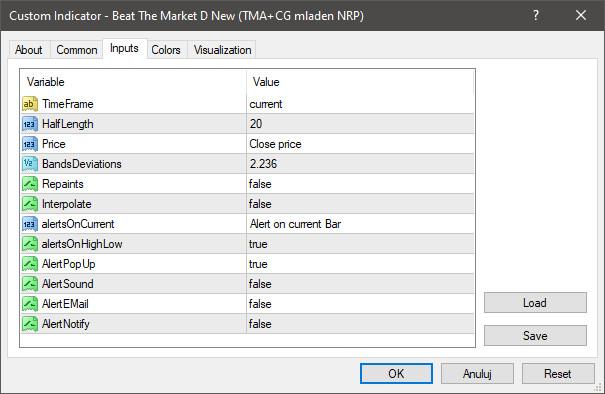Change the AlertSound false value
Image resolution: width=605 pixels, height=394 pixels.
coord(360,284)
